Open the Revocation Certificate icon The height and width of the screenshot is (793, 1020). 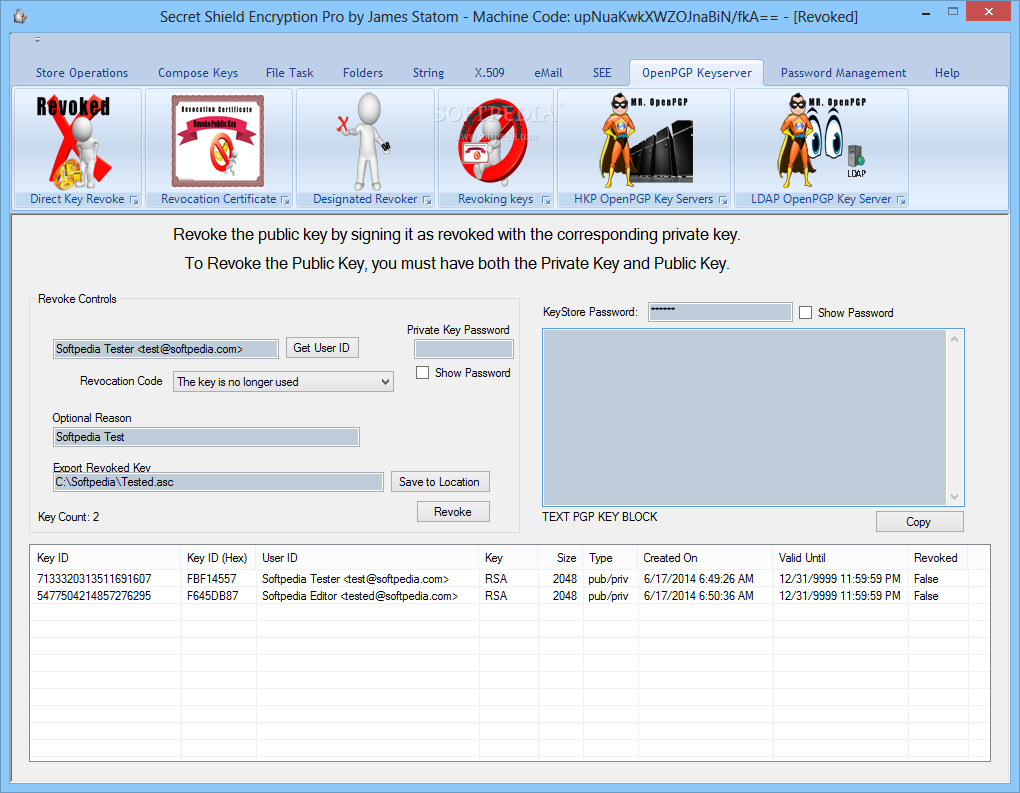click(x=218, y=141)
